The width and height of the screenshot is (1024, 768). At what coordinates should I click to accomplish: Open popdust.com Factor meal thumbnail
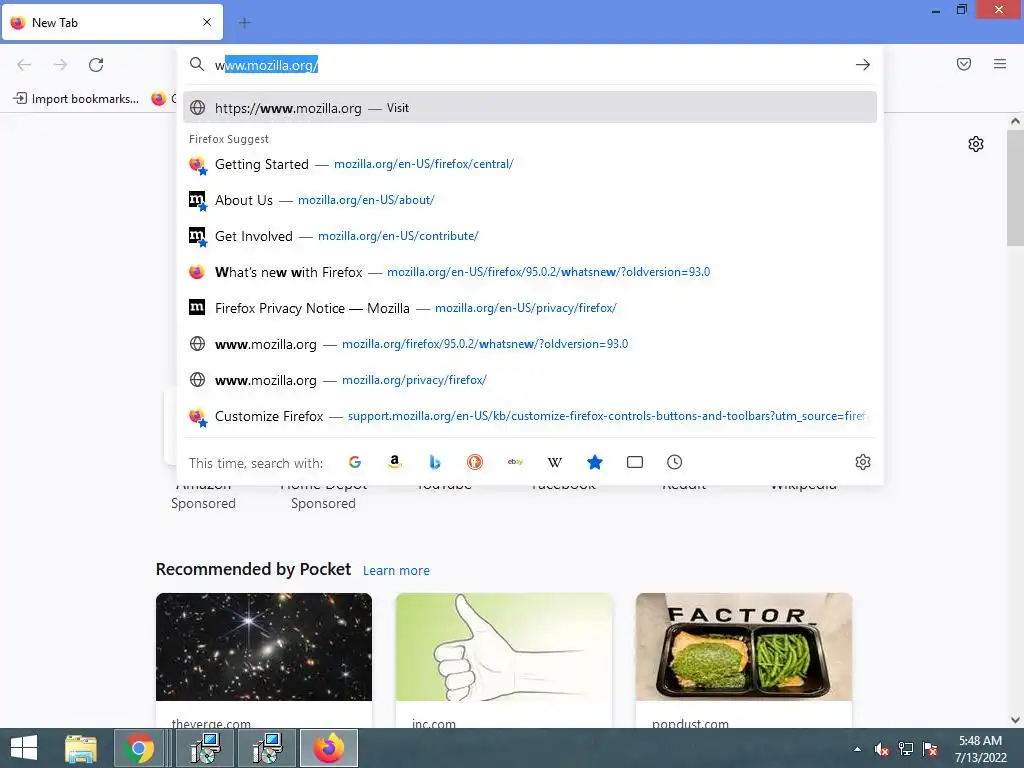(744, 647)
